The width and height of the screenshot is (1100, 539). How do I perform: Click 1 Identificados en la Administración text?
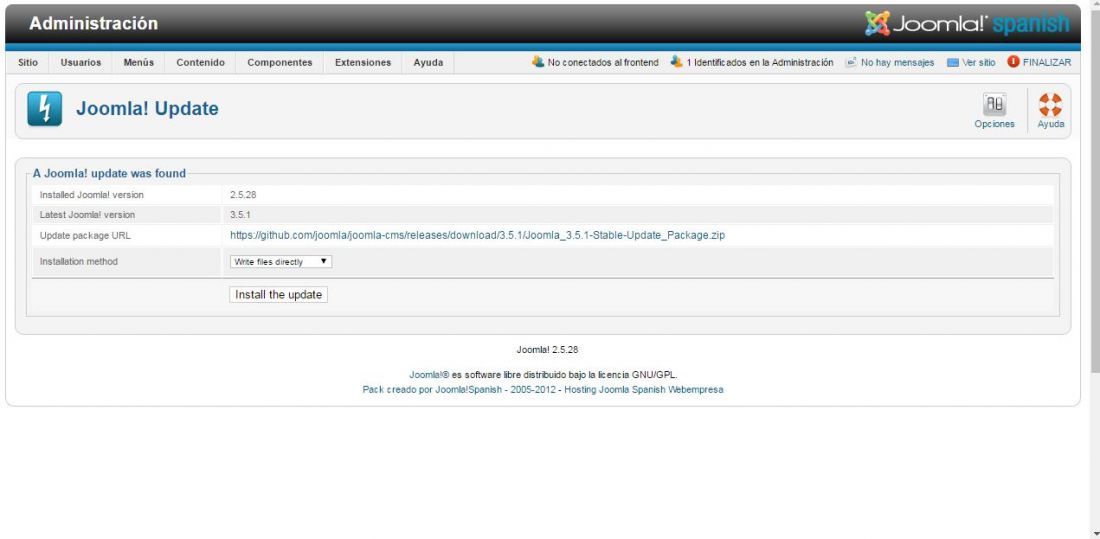760,62
